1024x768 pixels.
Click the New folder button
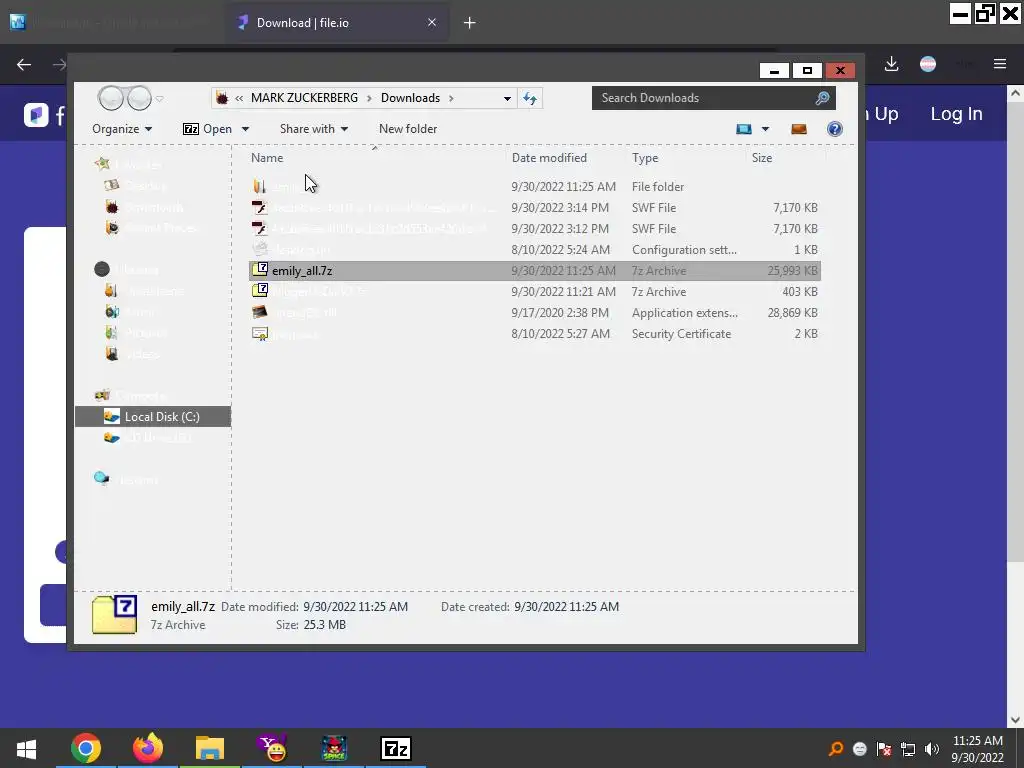[408, 129]
